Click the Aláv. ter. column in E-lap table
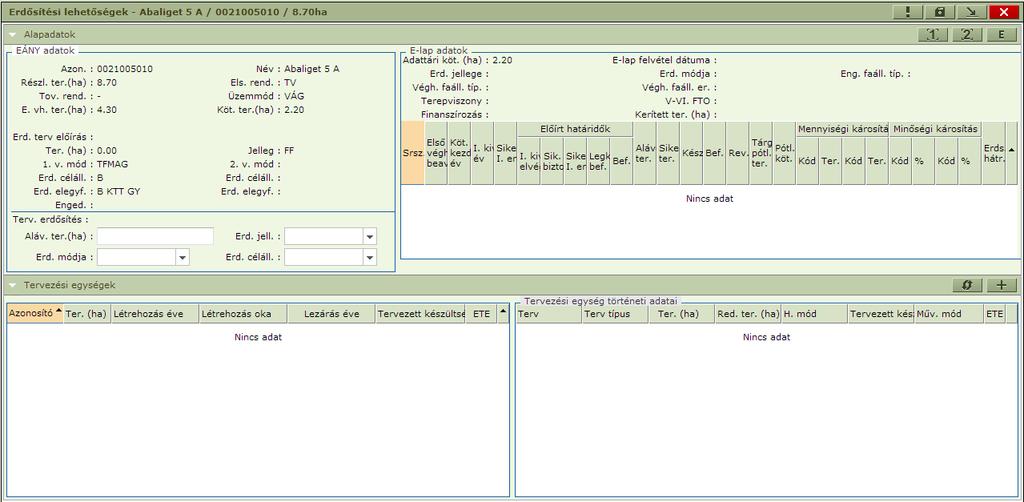The height and width of the screenshot is (502, 1024). [645, 153]
